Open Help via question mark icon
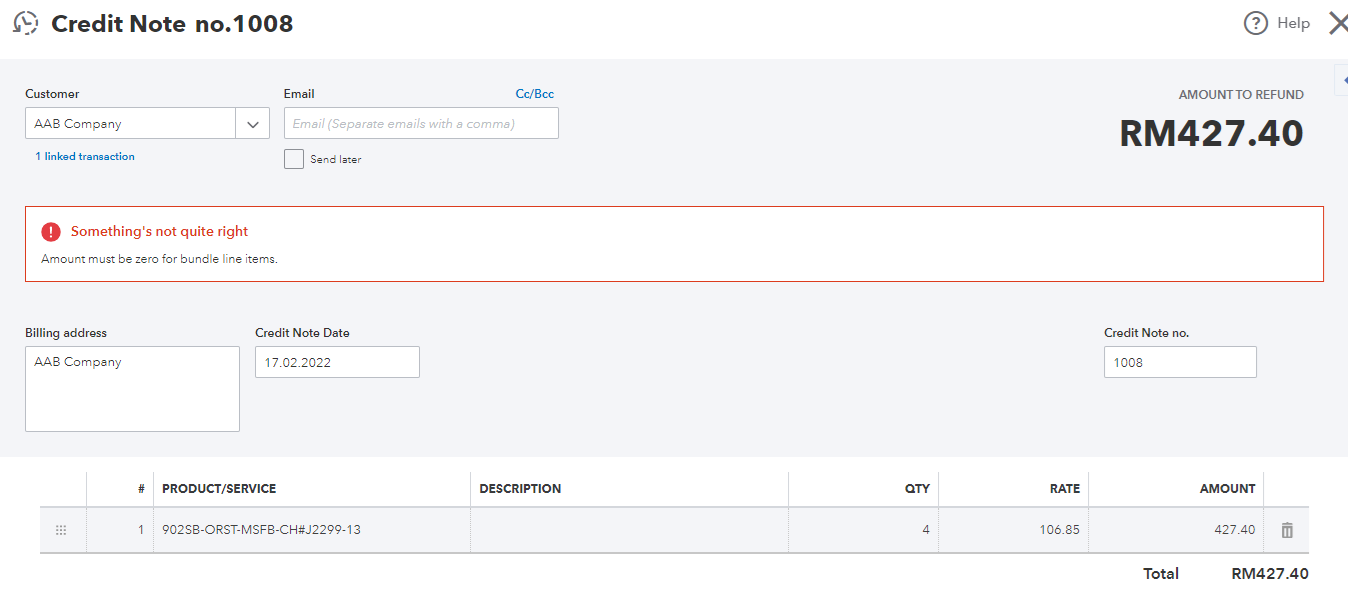Screen dimensions: 1348x592 1255,23
